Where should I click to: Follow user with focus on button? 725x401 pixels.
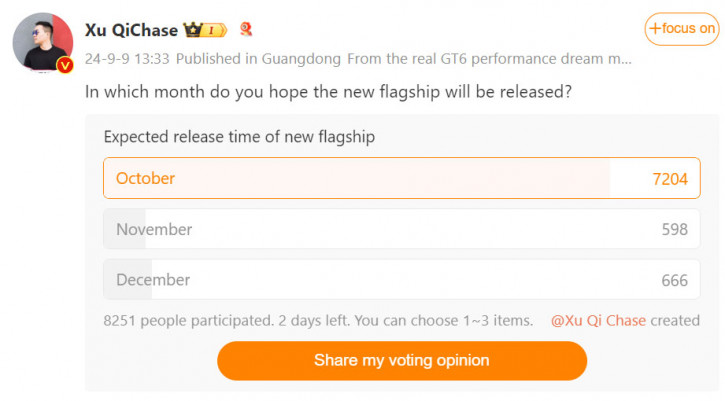[x=682, y=29]
